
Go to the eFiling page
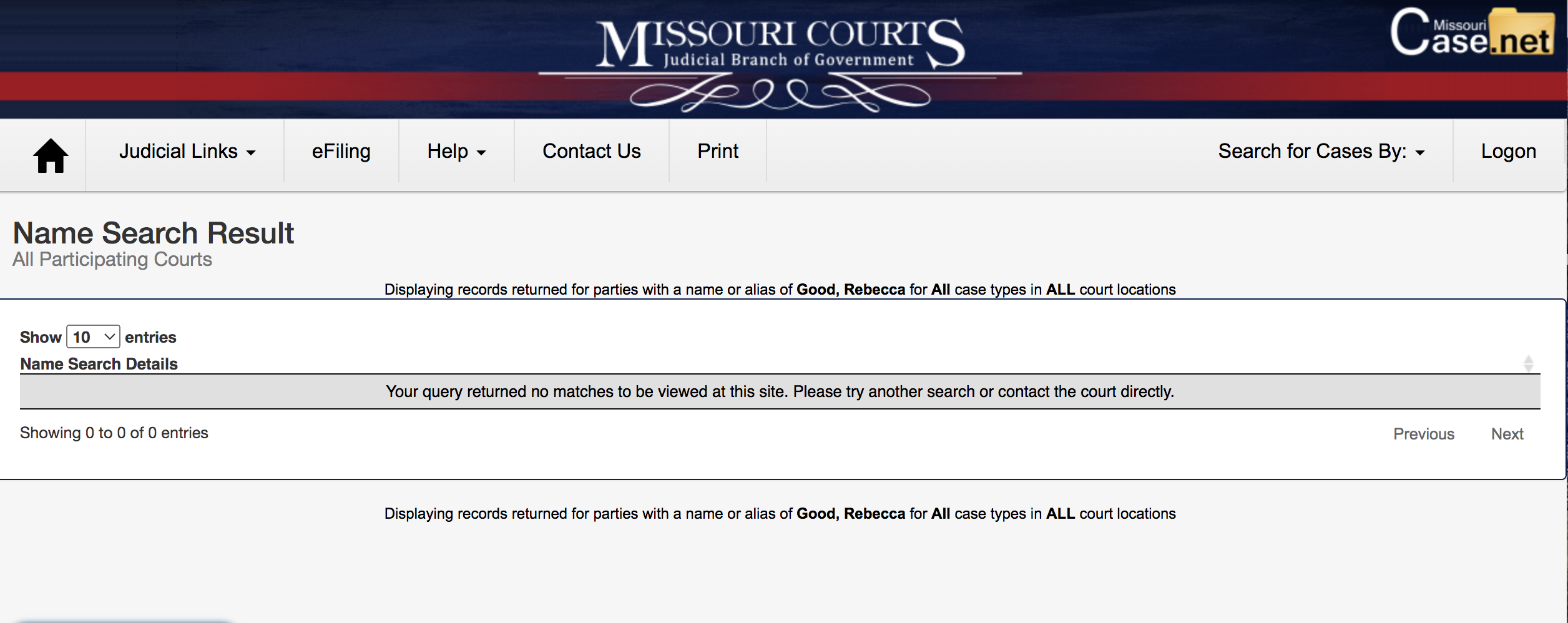pos(341,152)
